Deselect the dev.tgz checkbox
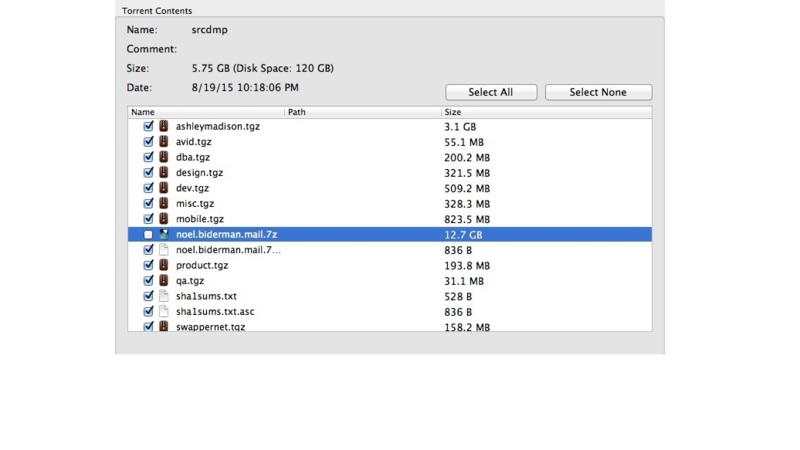This screenshot has height=450, width=800. (148, 188)
